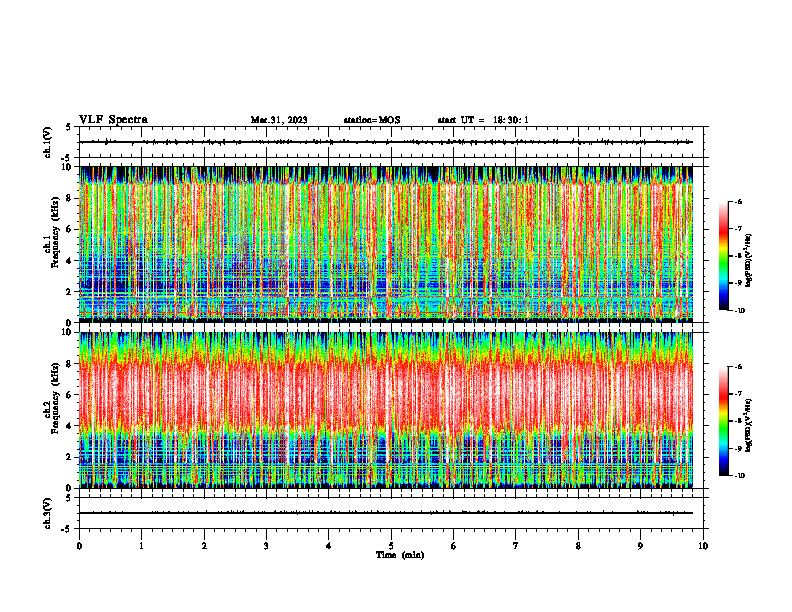Image resolution: width=792 pixels, height=612 pixels.
Task: Click the time axis tick label '2'
Action: (204, 546)
